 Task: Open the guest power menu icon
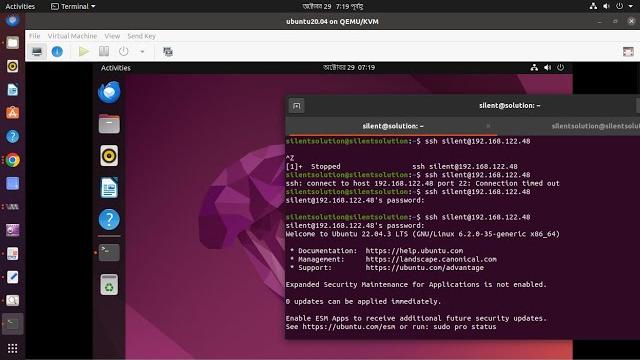click(560, 68)
